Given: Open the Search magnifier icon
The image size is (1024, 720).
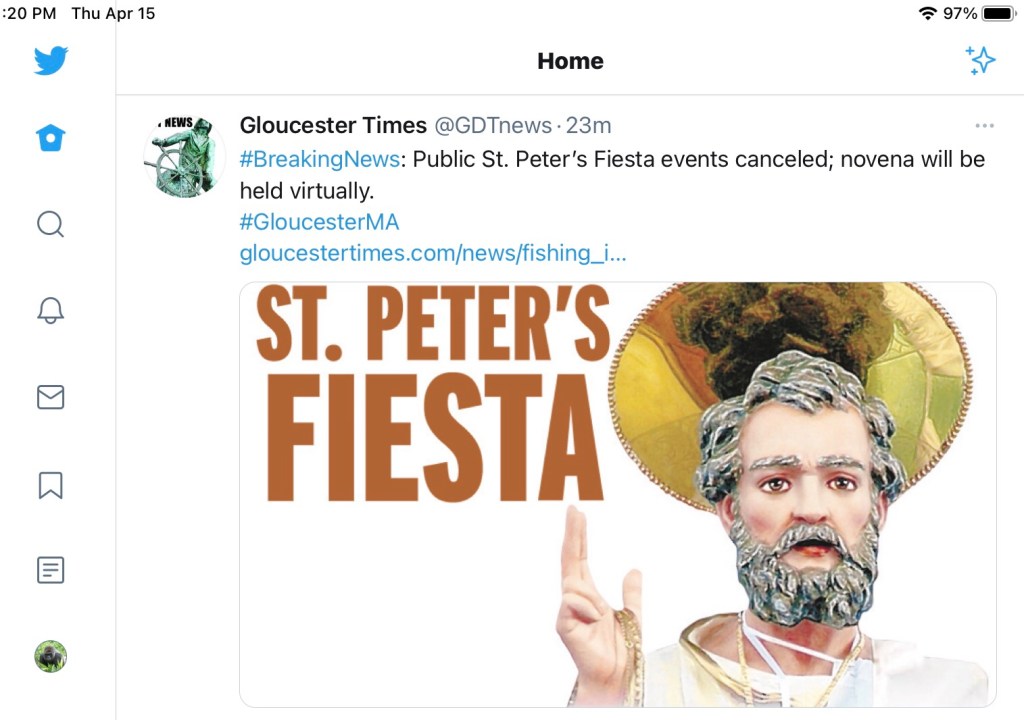Looking at the screenshot, I should point(51,223).
